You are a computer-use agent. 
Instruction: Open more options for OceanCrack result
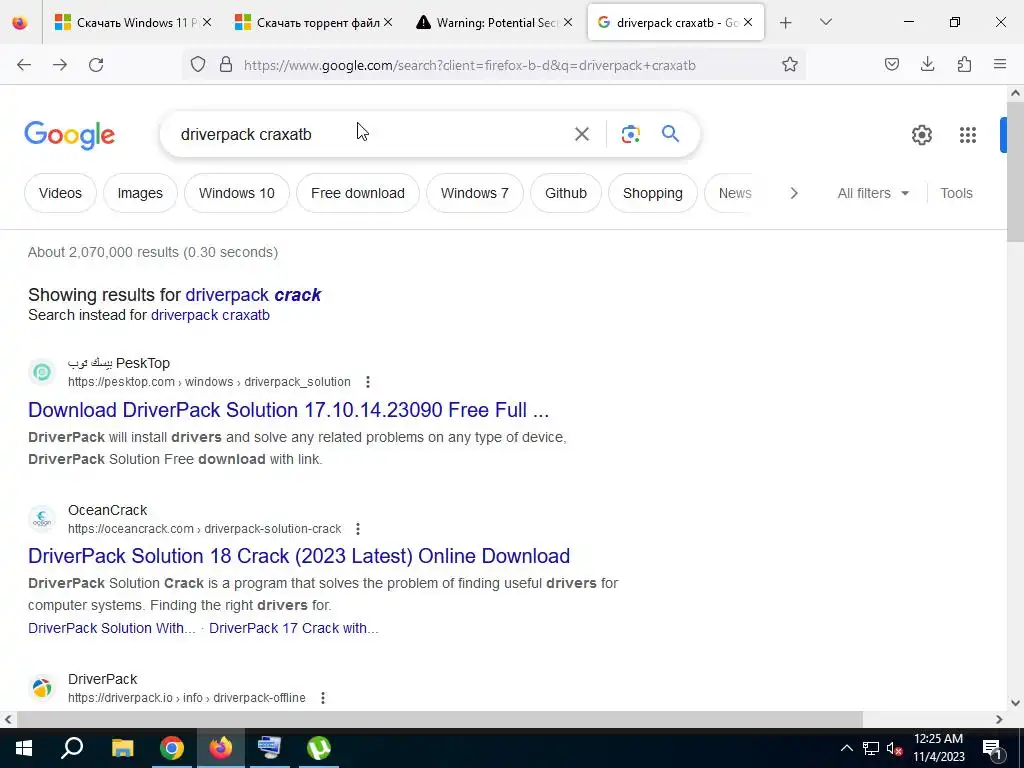pyautogui.click(x=358, y=529)
